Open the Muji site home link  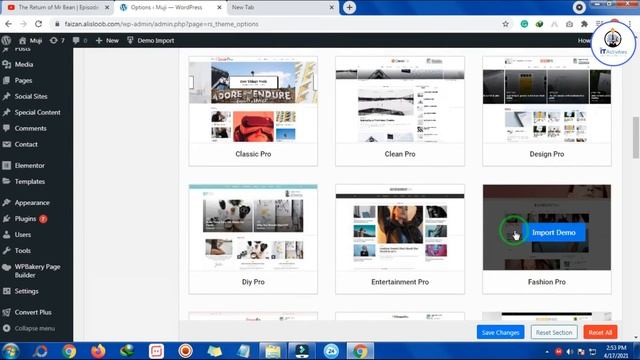click(31, 40)
